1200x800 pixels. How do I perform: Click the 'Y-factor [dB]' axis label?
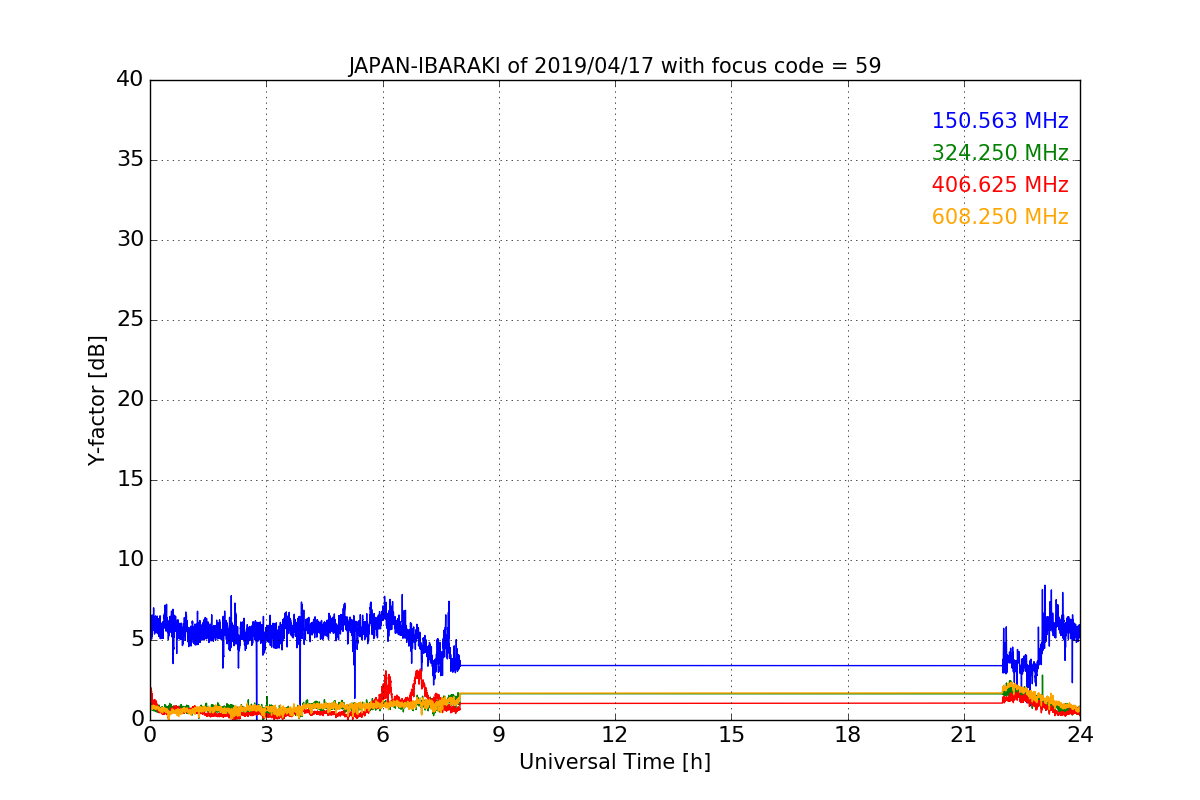[97, 400]
